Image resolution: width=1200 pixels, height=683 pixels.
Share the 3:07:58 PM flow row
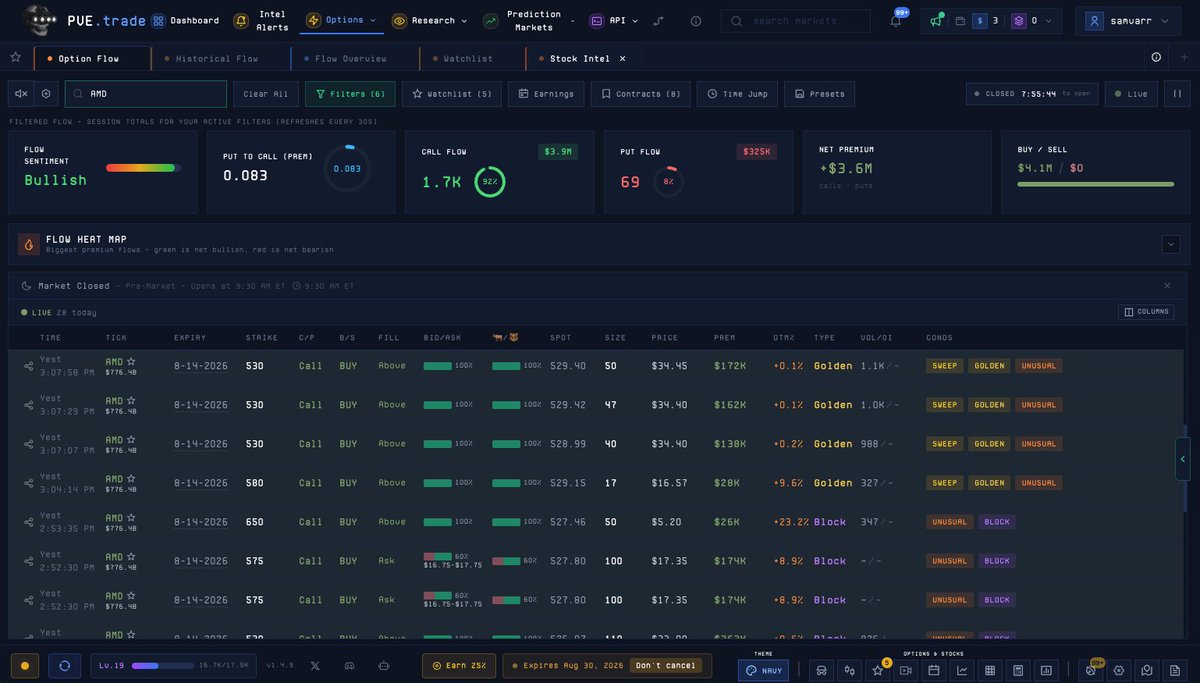[28, 366]
